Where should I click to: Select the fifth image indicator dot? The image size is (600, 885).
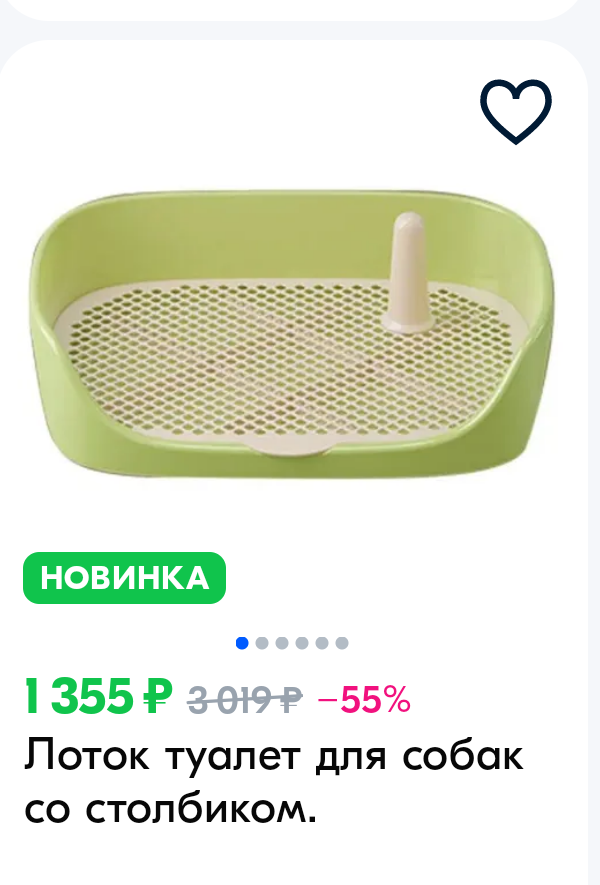[322, 643]
